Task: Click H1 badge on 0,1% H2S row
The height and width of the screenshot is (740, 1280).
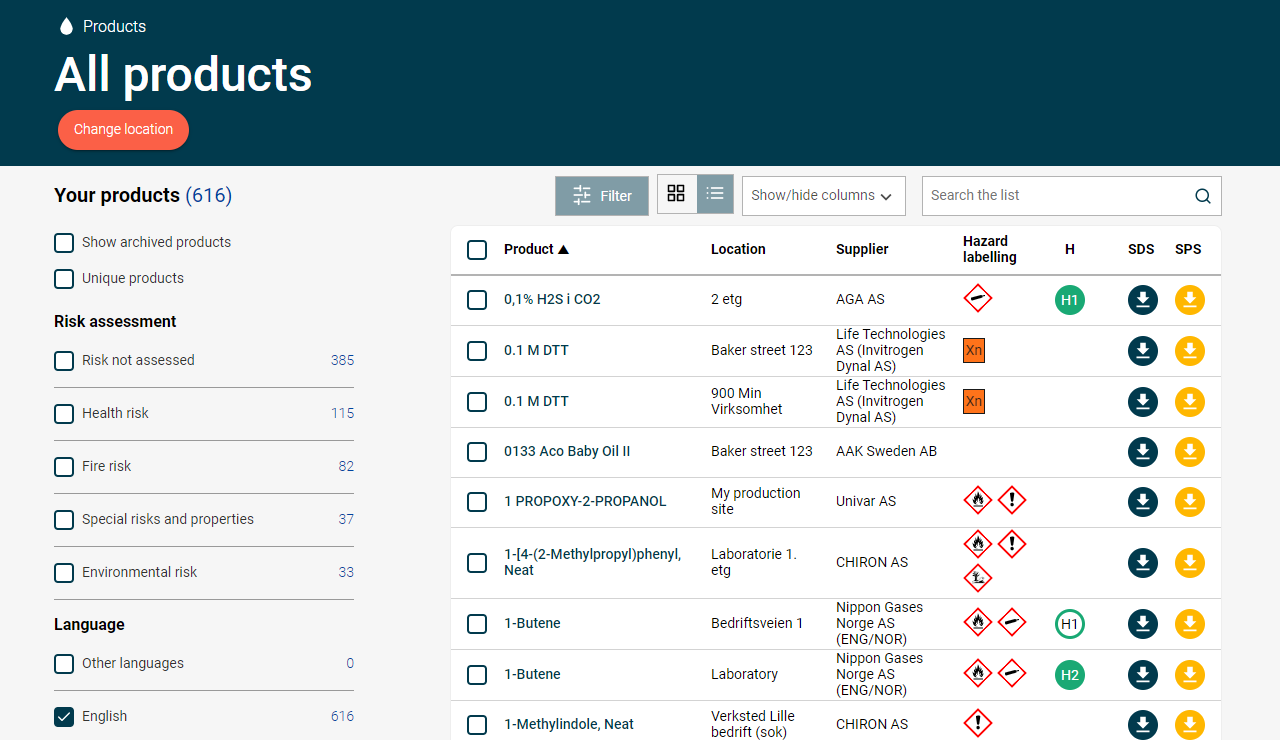Action: pos(1070,300)
